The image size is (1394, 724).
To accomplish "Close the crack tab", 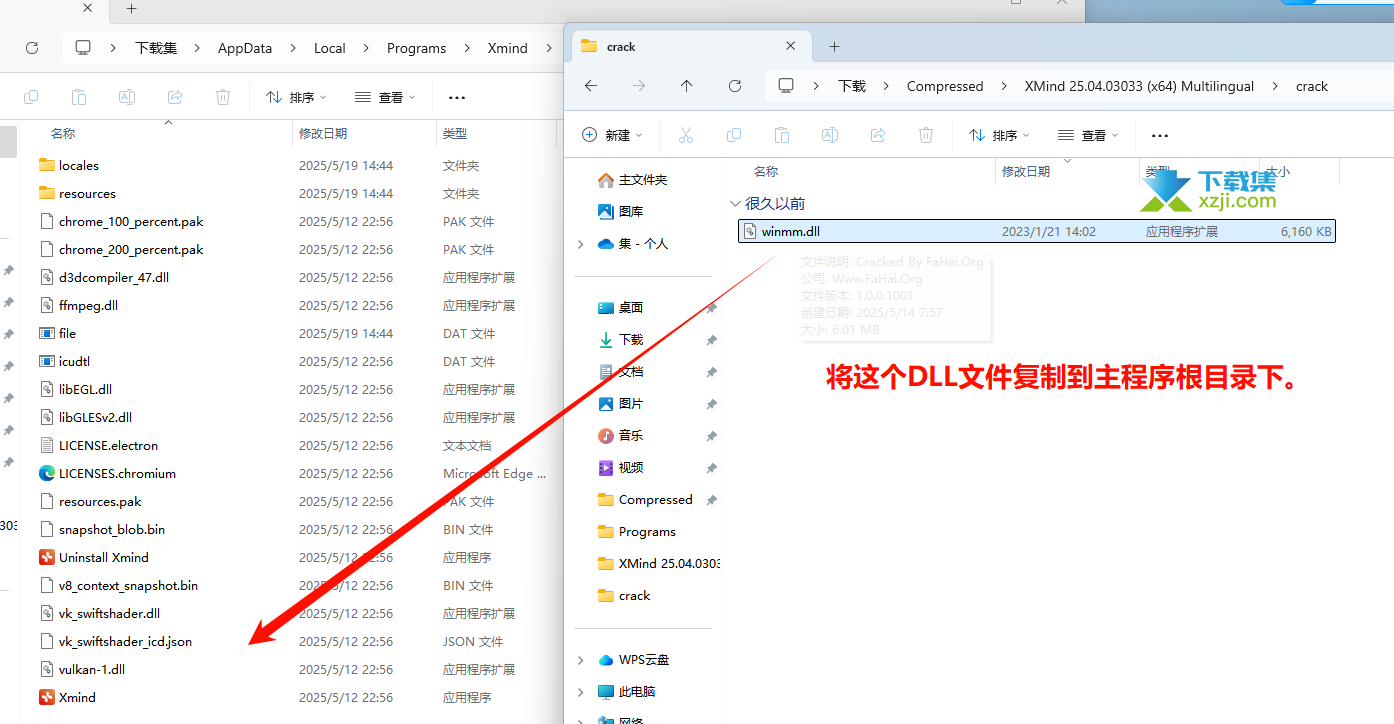I will tap(790, 46).
